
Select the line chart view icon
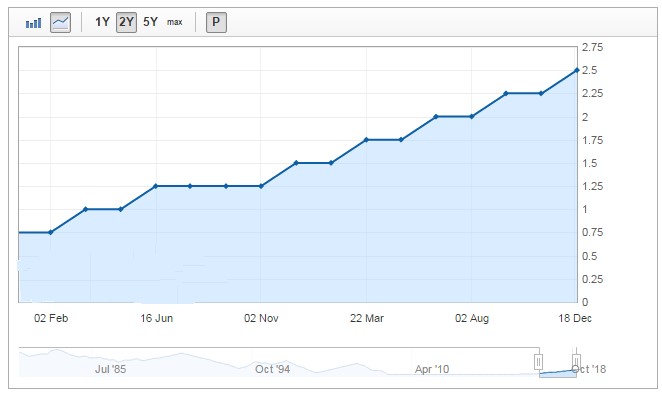60,22
